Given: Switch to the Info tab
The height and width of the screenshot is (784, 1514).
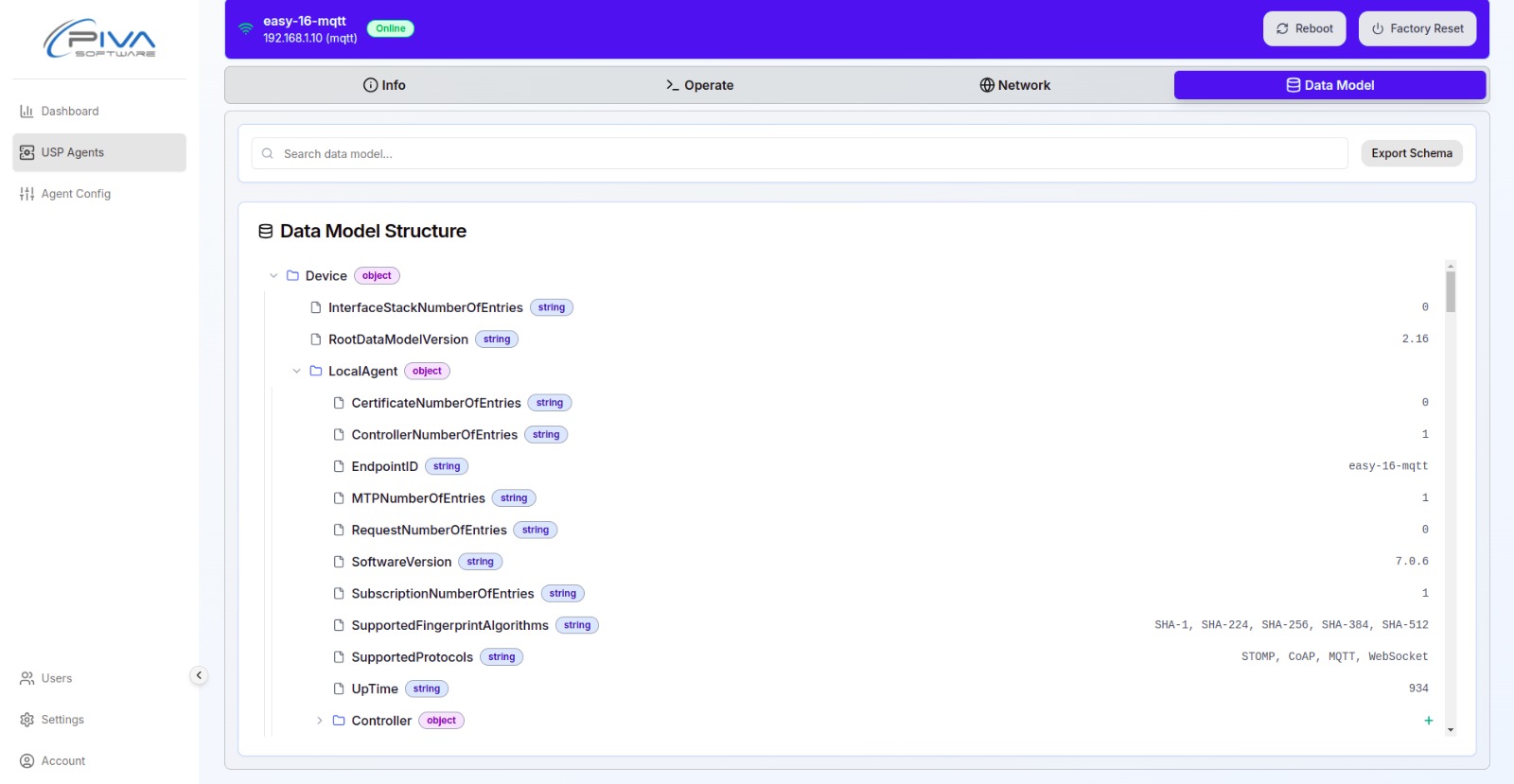Looking at the screenshot, I should point(384,85).
